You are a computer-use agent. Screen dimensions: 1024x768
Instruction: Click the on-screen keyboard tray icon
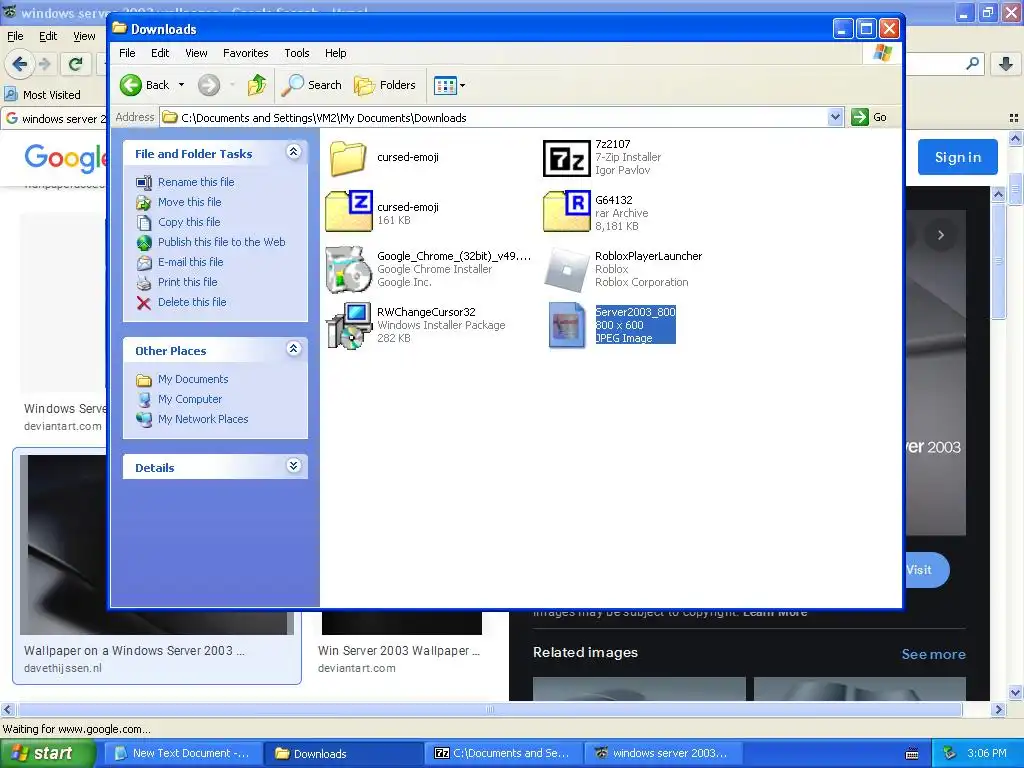coord(912,754)
